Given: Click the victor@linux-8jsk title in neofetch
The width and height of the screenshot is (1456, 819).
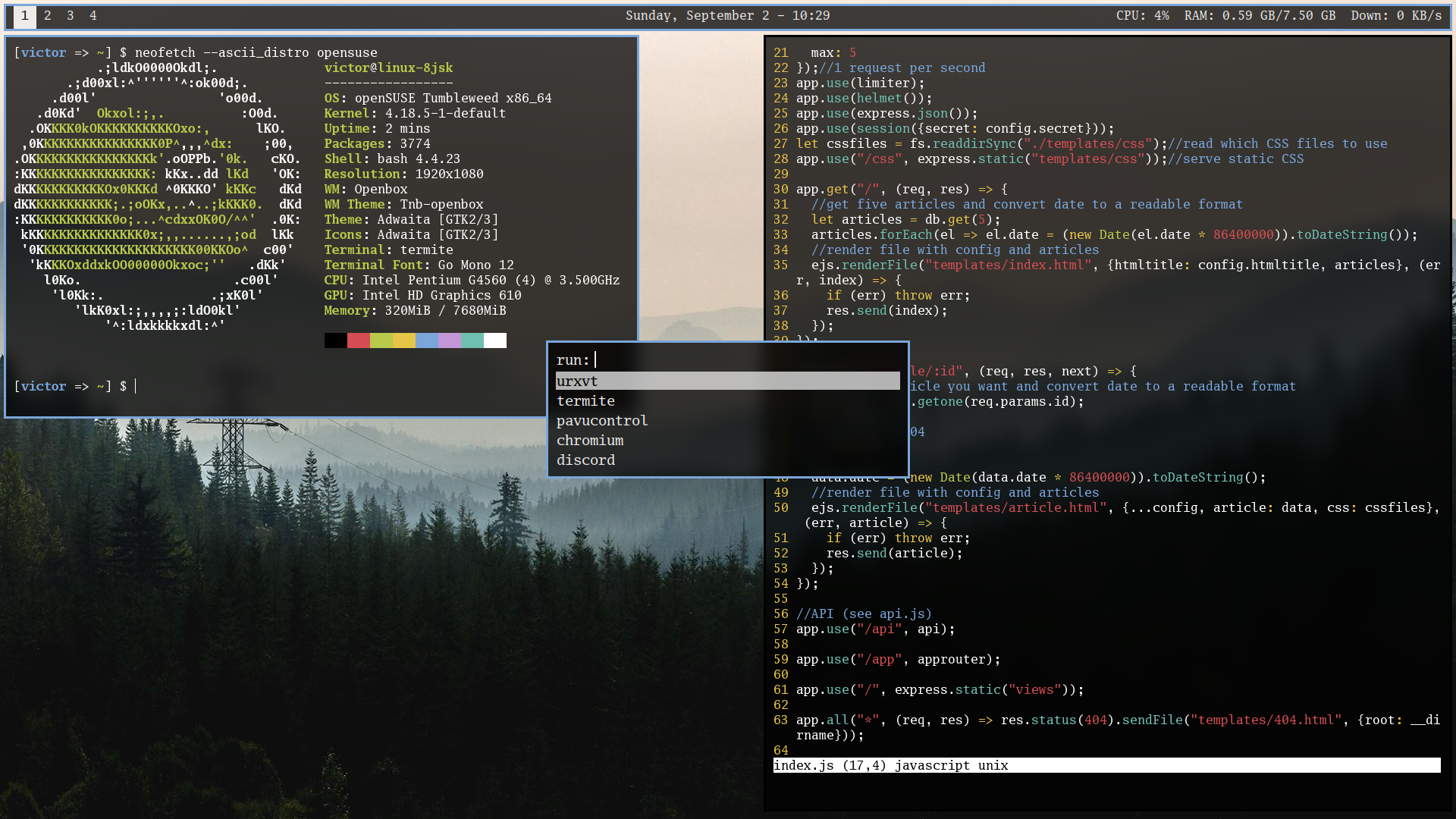Looking at the screenshot, I should (x=389, y=68).
